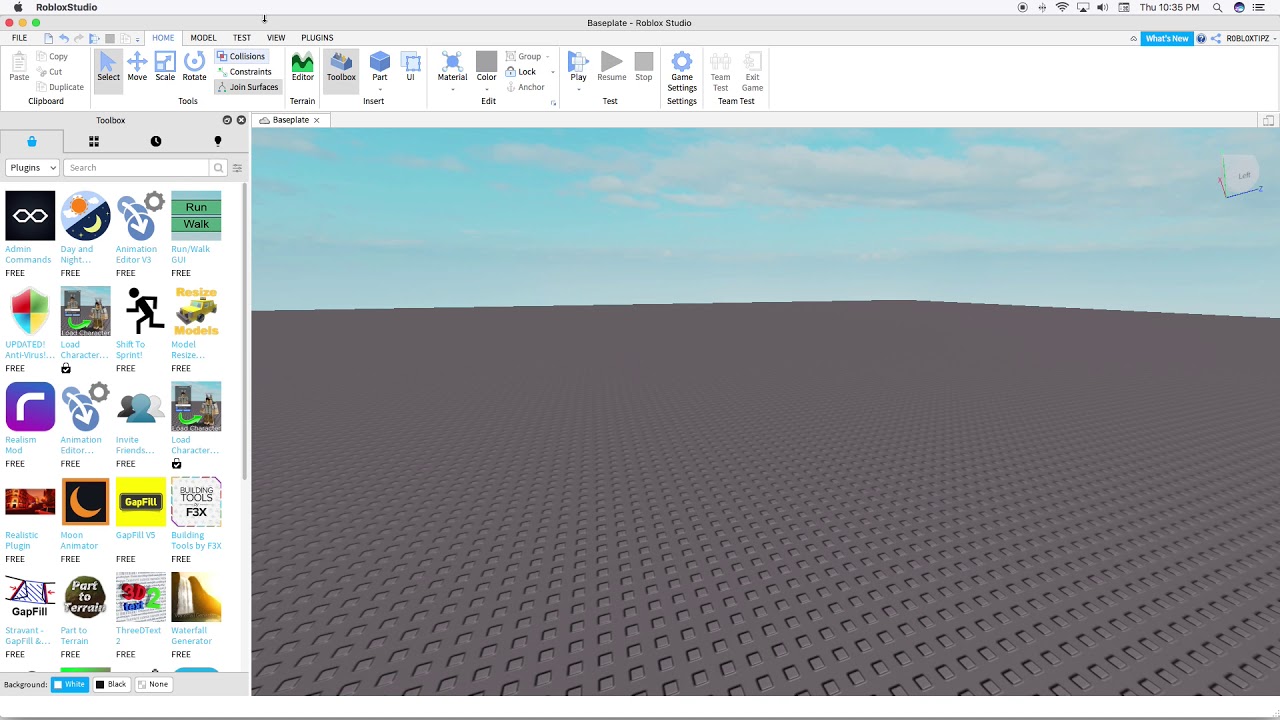Select the Move tool
Screen dimensions: 1280x720
click(x=137, y=67)
